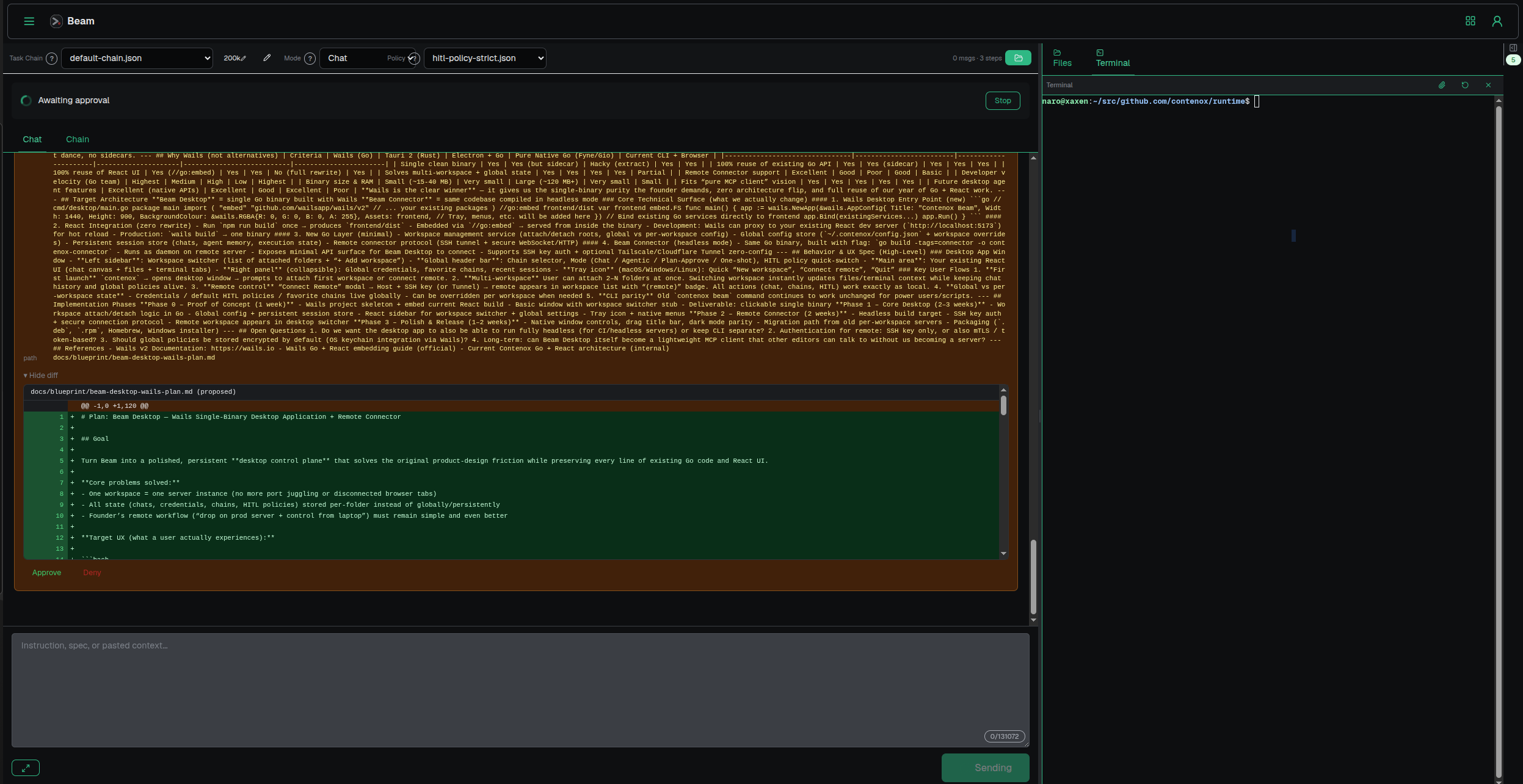Click the green folder button
Image resolution: width=1523 pixels, height=784 pixels.
click(x=1018, y=58)
